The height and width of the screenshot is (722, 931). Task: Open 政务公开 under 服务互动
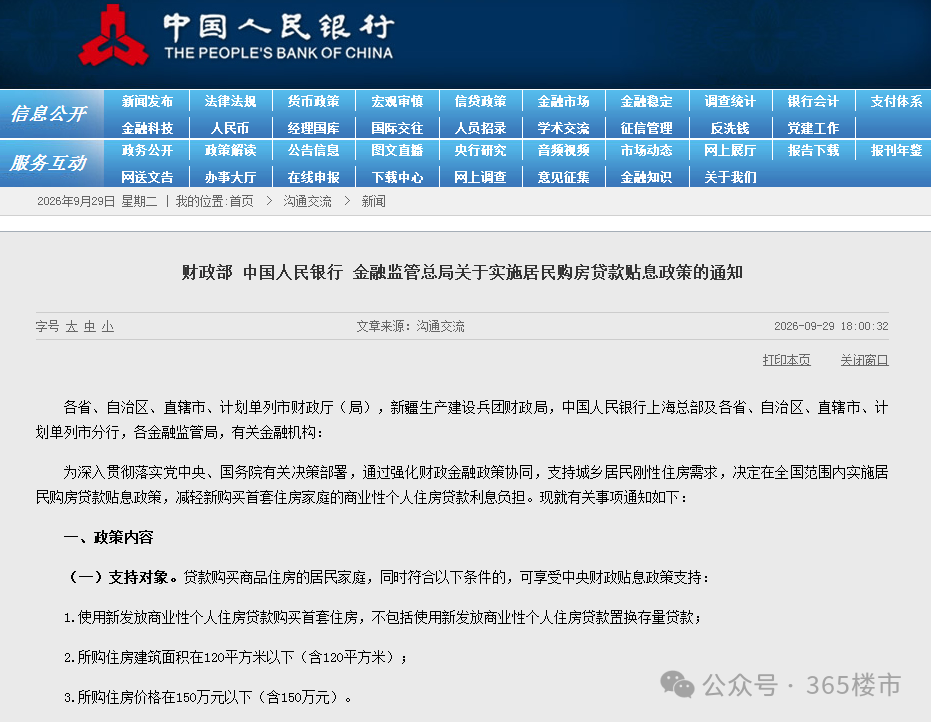[x=147, y=151]
